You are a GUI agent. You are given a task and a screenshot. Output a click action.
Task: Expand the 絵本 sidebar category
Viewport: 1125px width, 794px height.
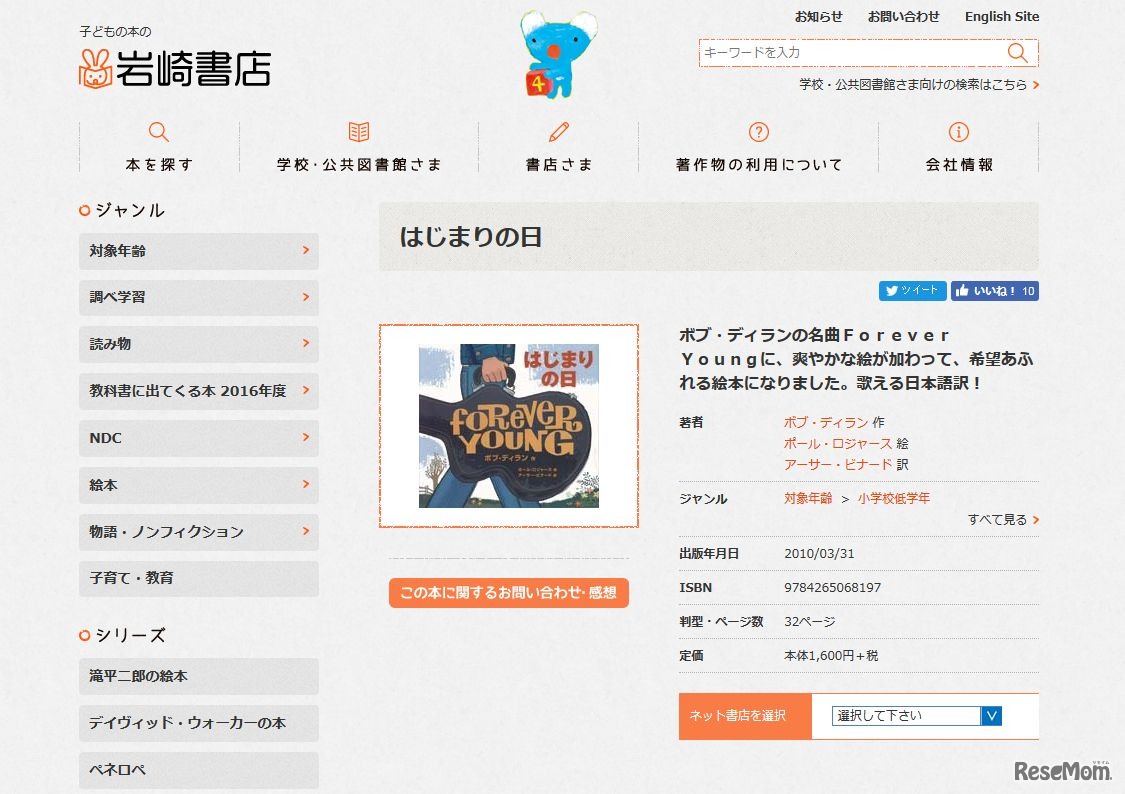point(198,485)
